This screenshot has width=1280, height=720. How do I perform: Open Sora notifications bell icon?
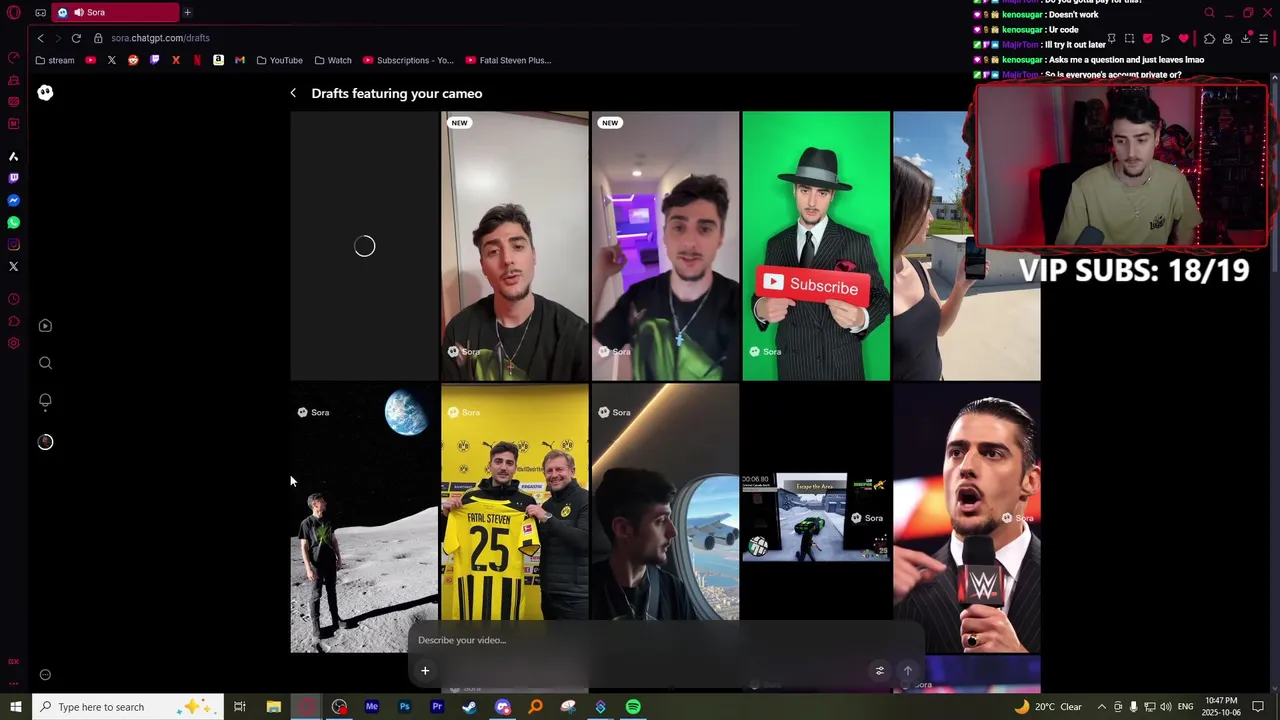pos(45,401)
